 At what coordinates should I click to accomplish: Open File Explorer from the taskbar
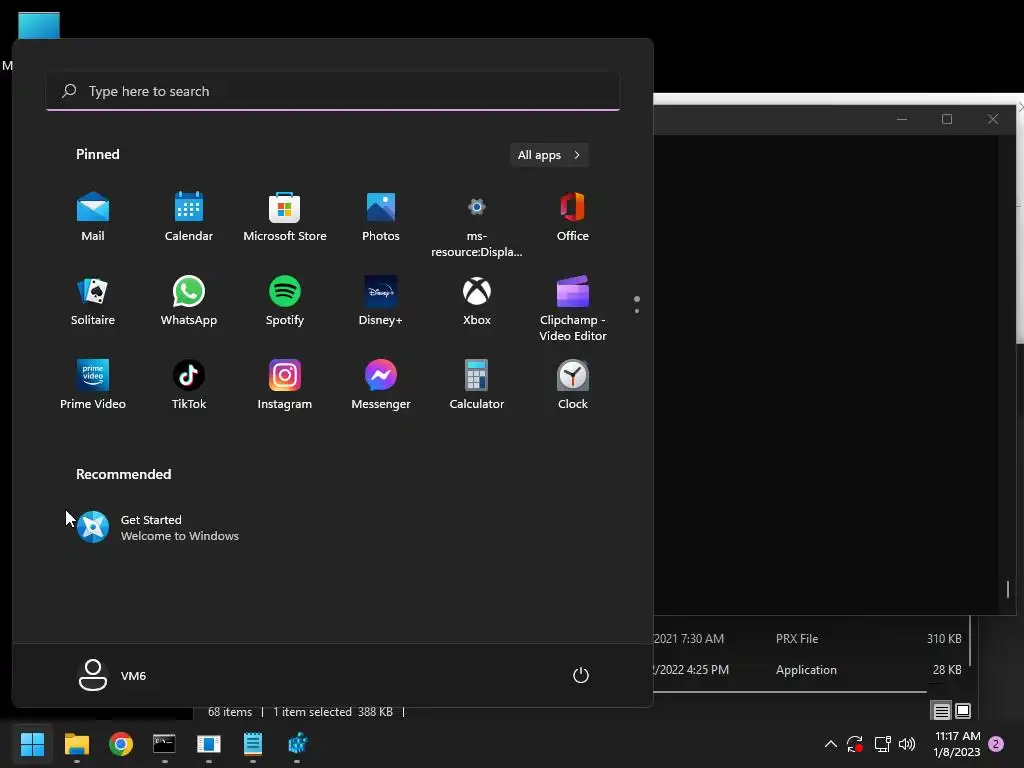(x=76, y=744)
